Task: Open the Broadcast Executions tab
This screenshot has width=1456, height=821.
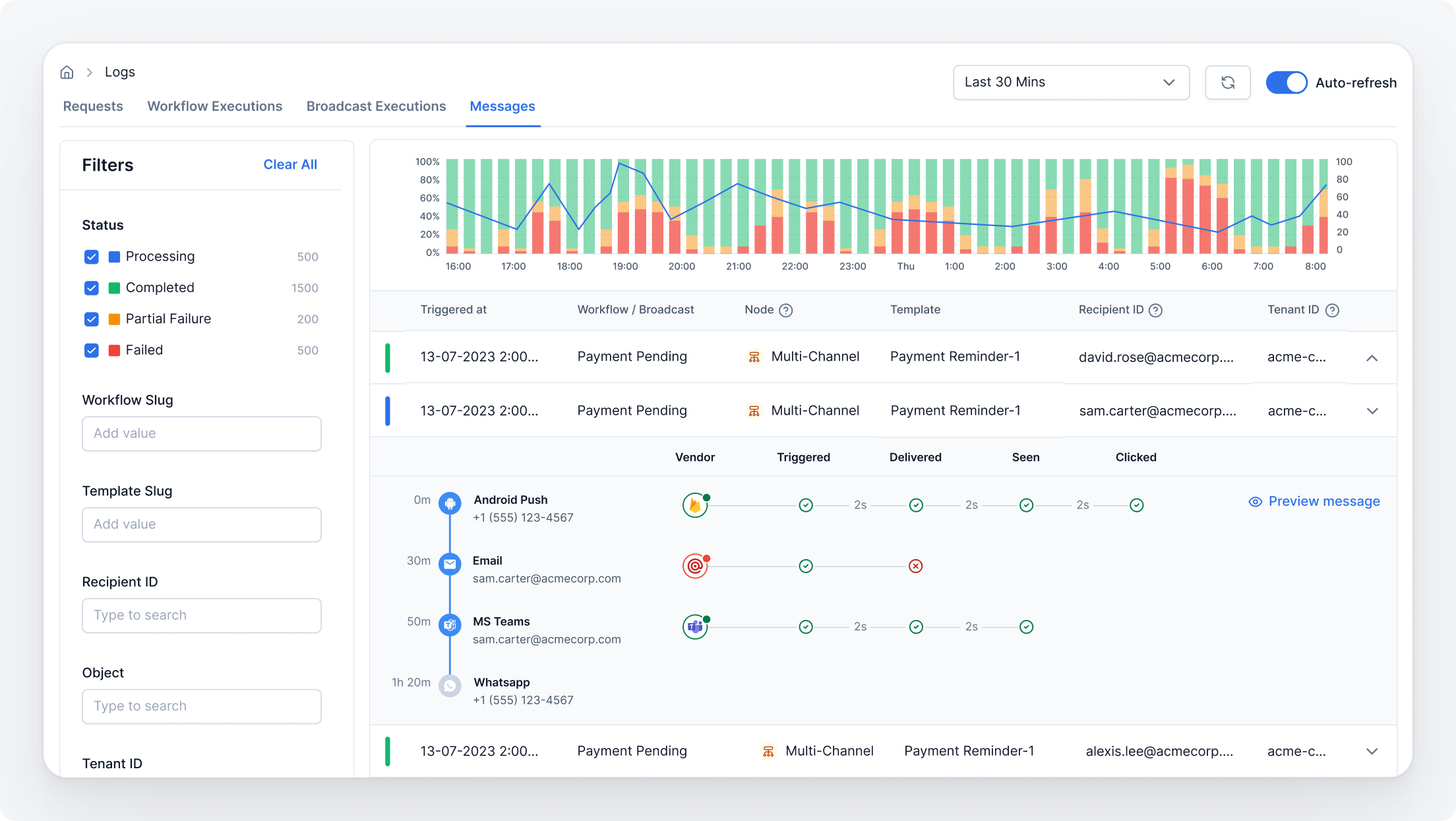Action: (376, 107)
